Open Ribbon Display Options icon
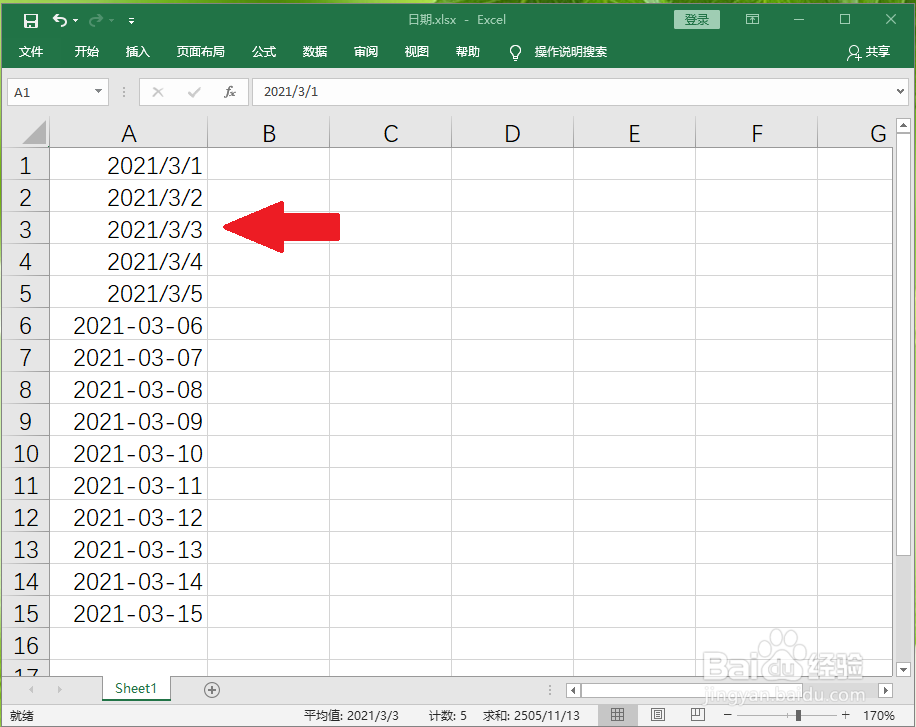Viewport: 916px width, 727px height. tap(752, 20)
